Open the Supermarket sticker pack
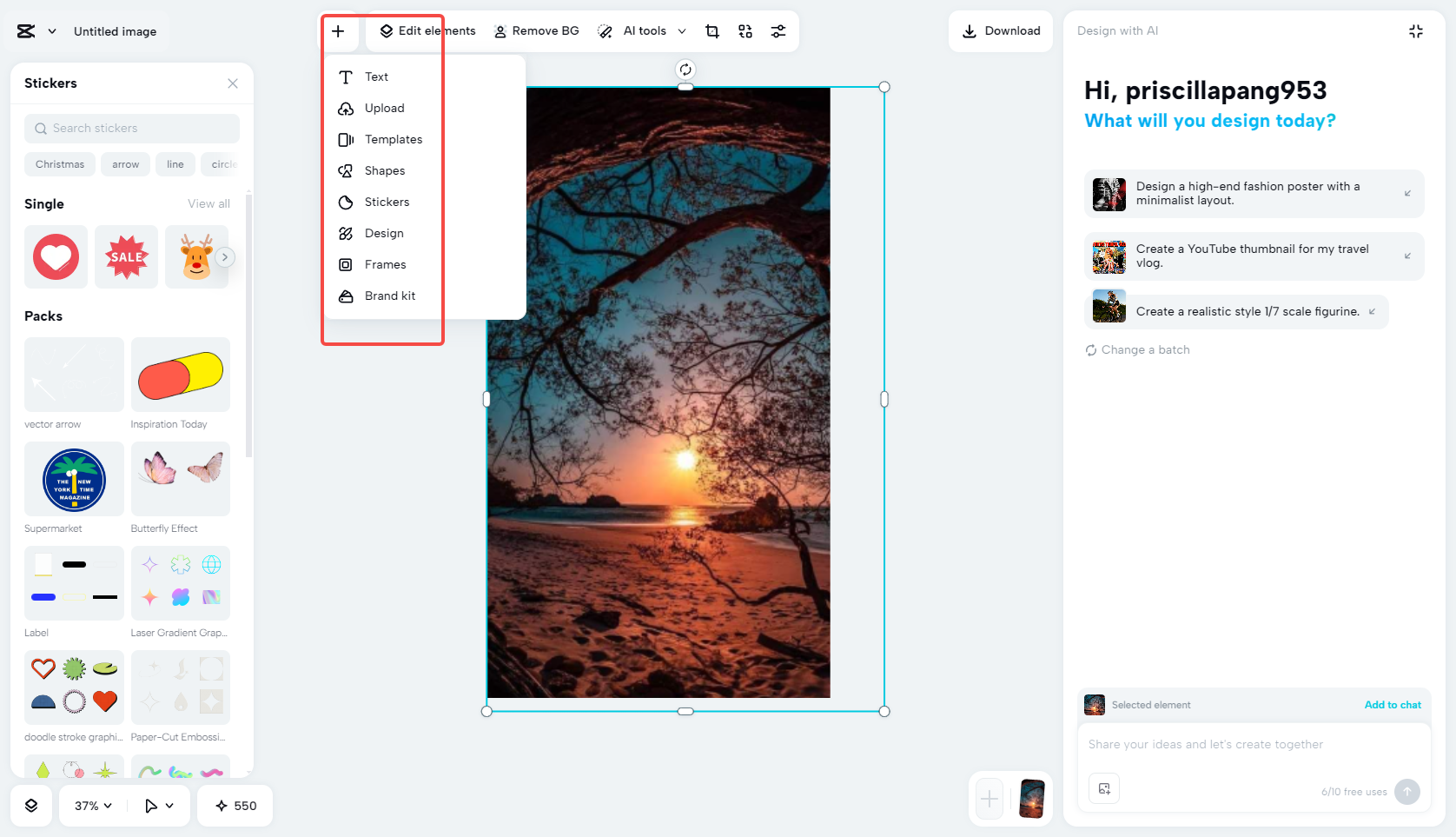This screenshot has height=837, width=1456. [74, 479]
